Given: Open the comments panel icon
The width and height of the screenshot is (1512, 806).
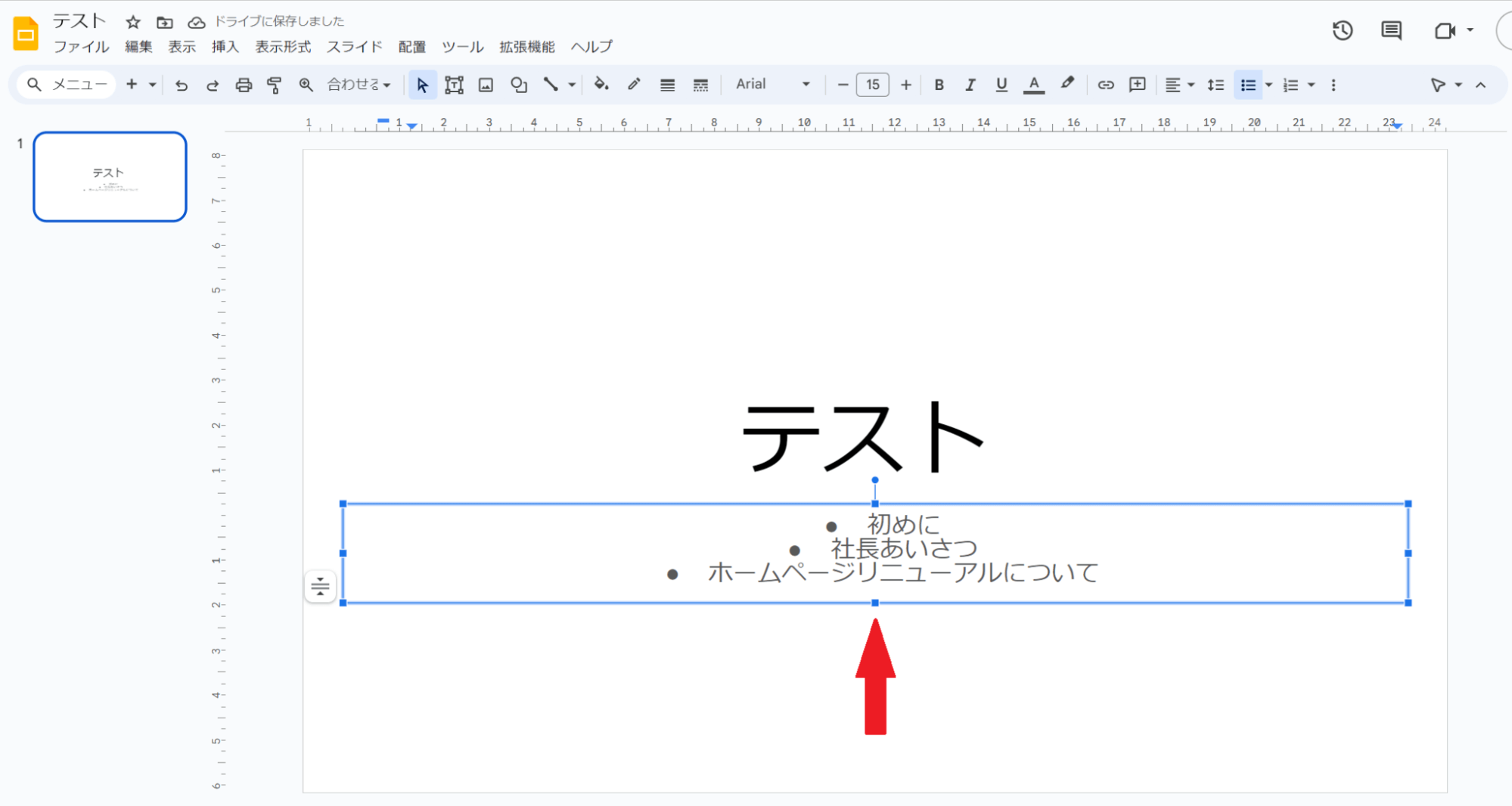Looking at the screenshot, I should click(1391, 31).
